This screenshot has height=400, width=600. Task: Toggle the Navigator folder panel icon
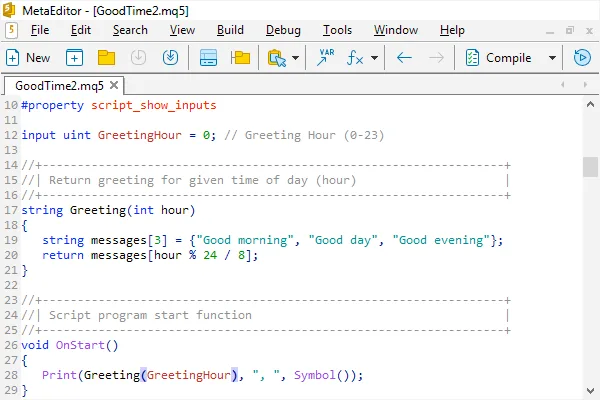[x=240, y=58]
